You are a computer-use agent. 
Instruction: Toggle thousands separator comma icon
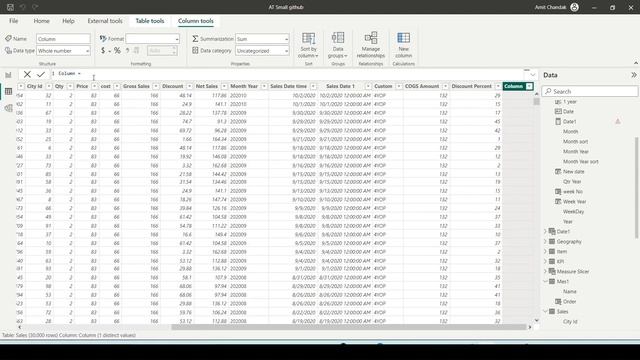[x=127, y=50]
